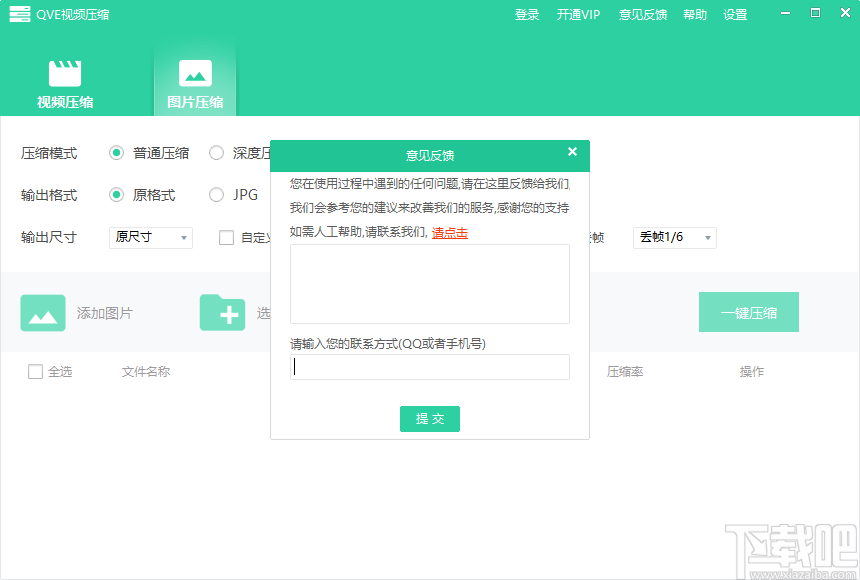Image resolution: width=860 pixels, height=580 pixels.
Task: Close the feedback dialog with its X
Action: coord(572,151)
